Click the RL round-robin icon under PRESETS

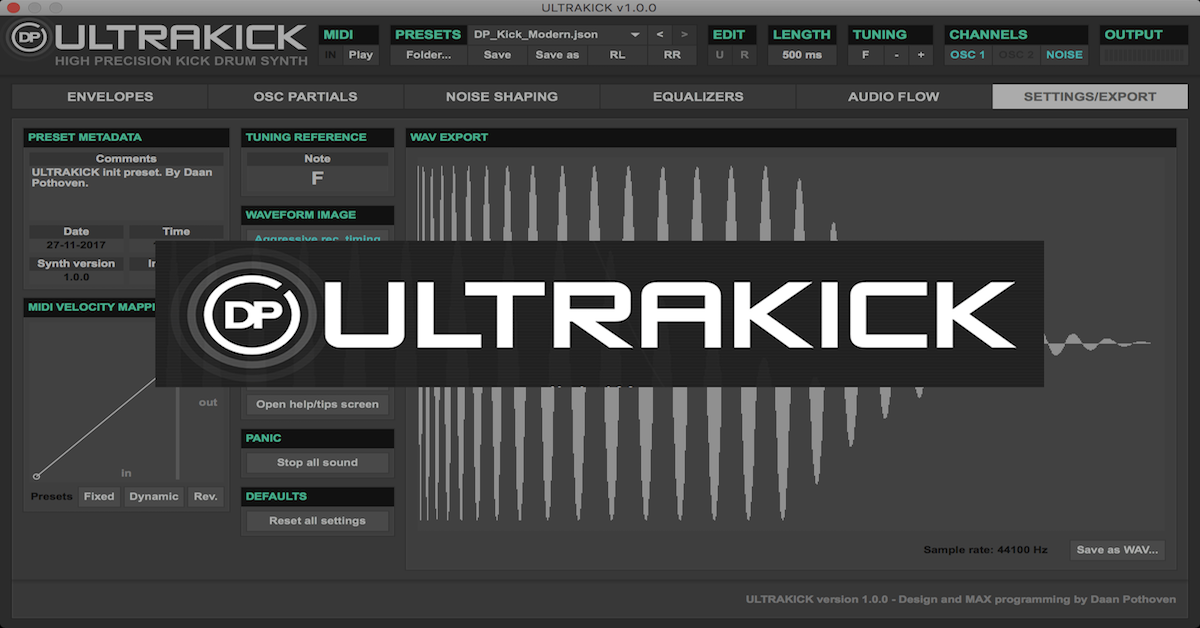(x=616, y=54)
